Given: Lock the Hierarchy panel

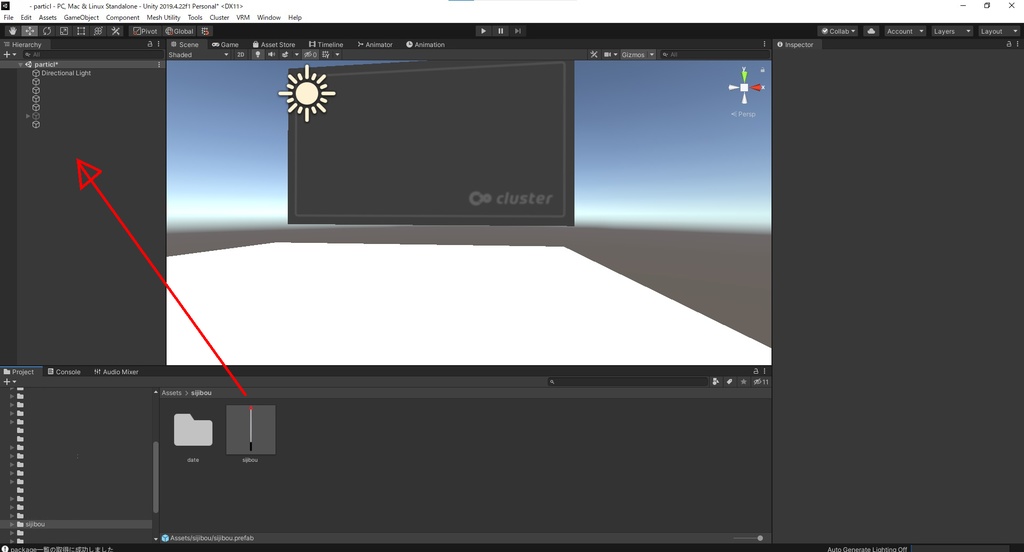Looking at the screenshot, I should (x=150, y=44).
